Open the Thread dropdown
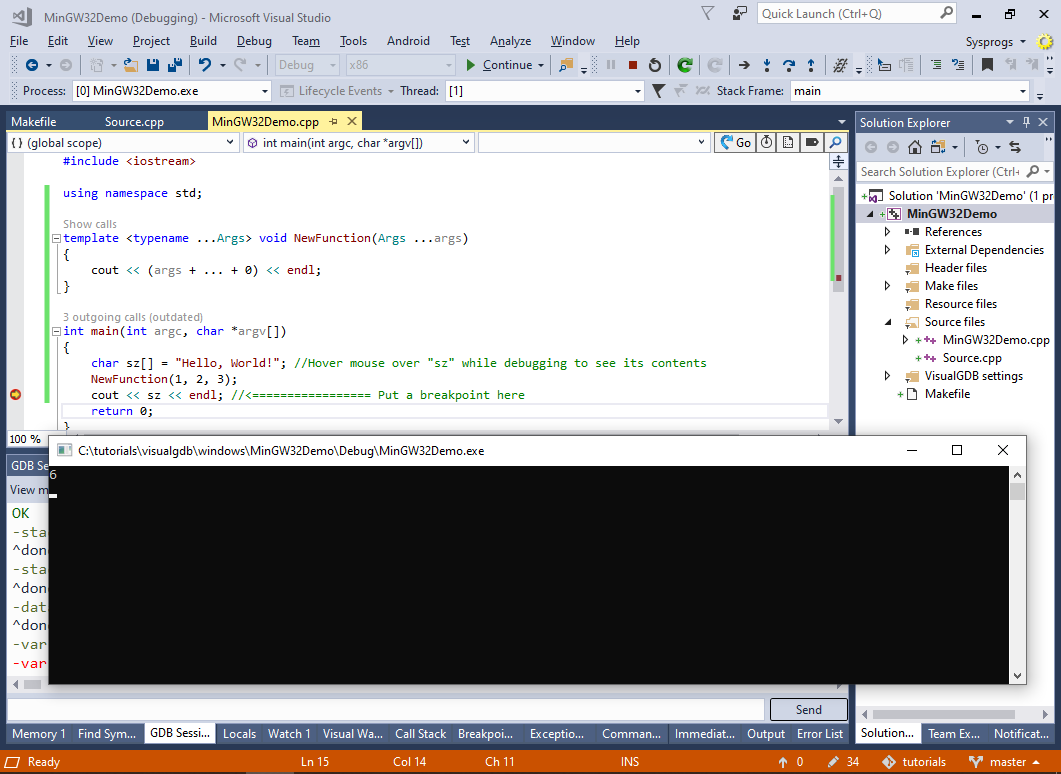 click(637, 91)
